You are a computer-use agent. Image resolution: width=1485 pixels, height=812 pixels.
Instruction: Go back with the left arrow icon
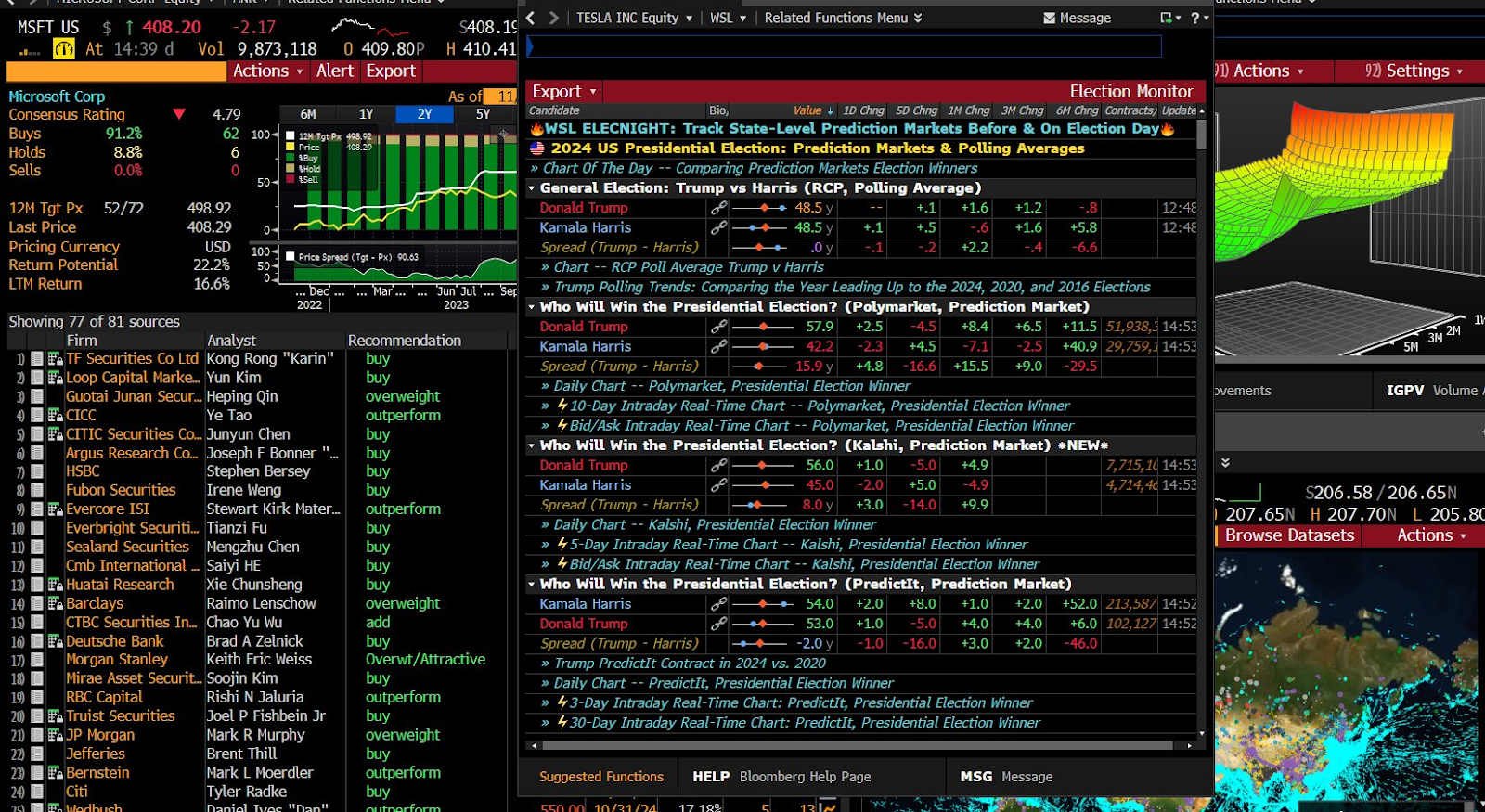coord(531,18)
